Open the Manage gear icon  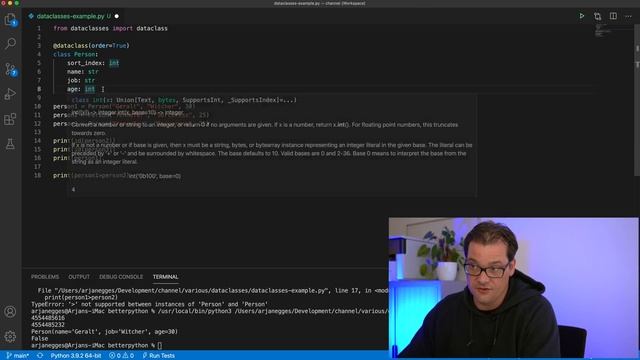pos(10,336)
